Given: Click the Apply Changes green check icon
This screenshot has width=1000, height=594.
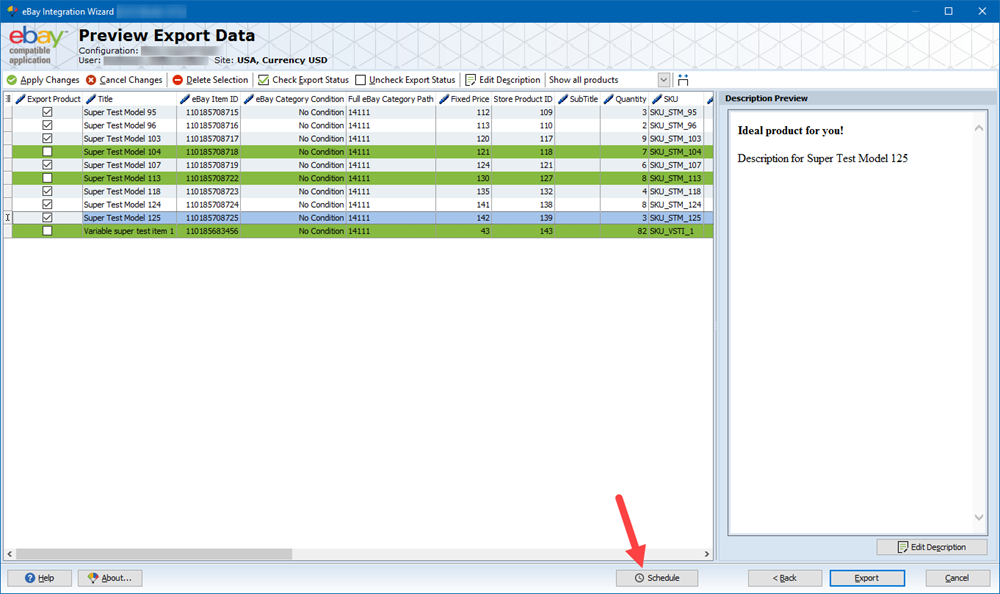Looking at the screenshot, I should click(x=11, y=80).
